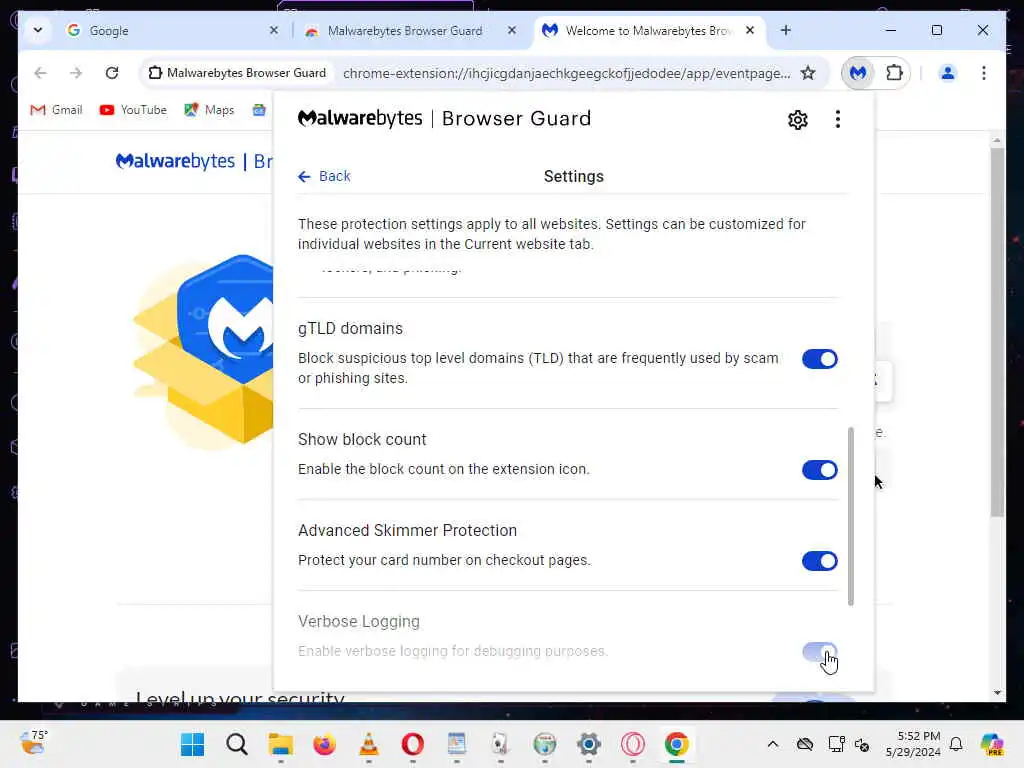Reload the current page
This screenshot has width=1024, height=768.
(112, 73)
